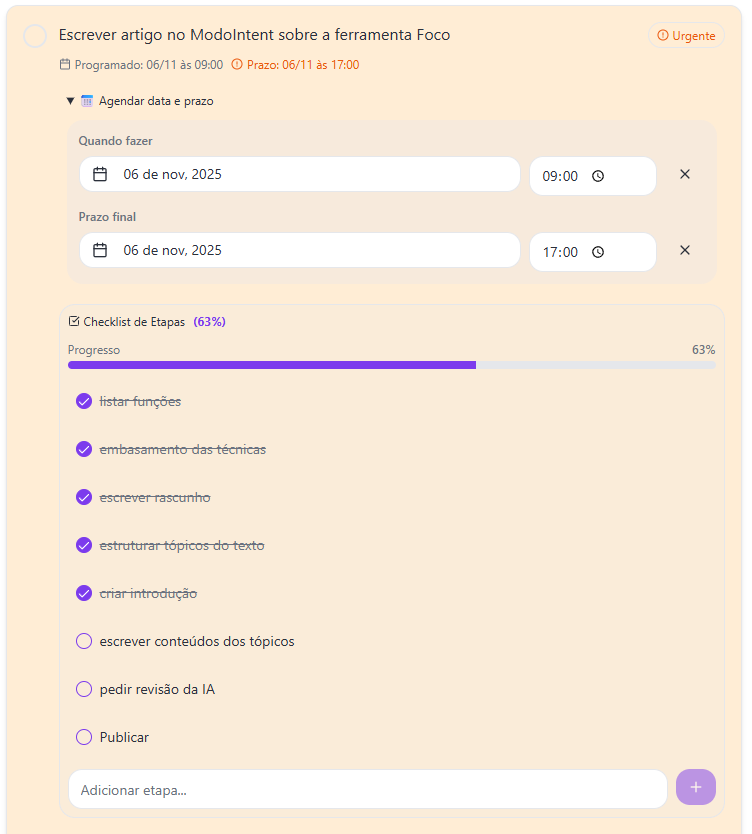Open the clock icon in the 09:00 field
Viewport: 752px width, 834px height.
(x=597, y=174)
